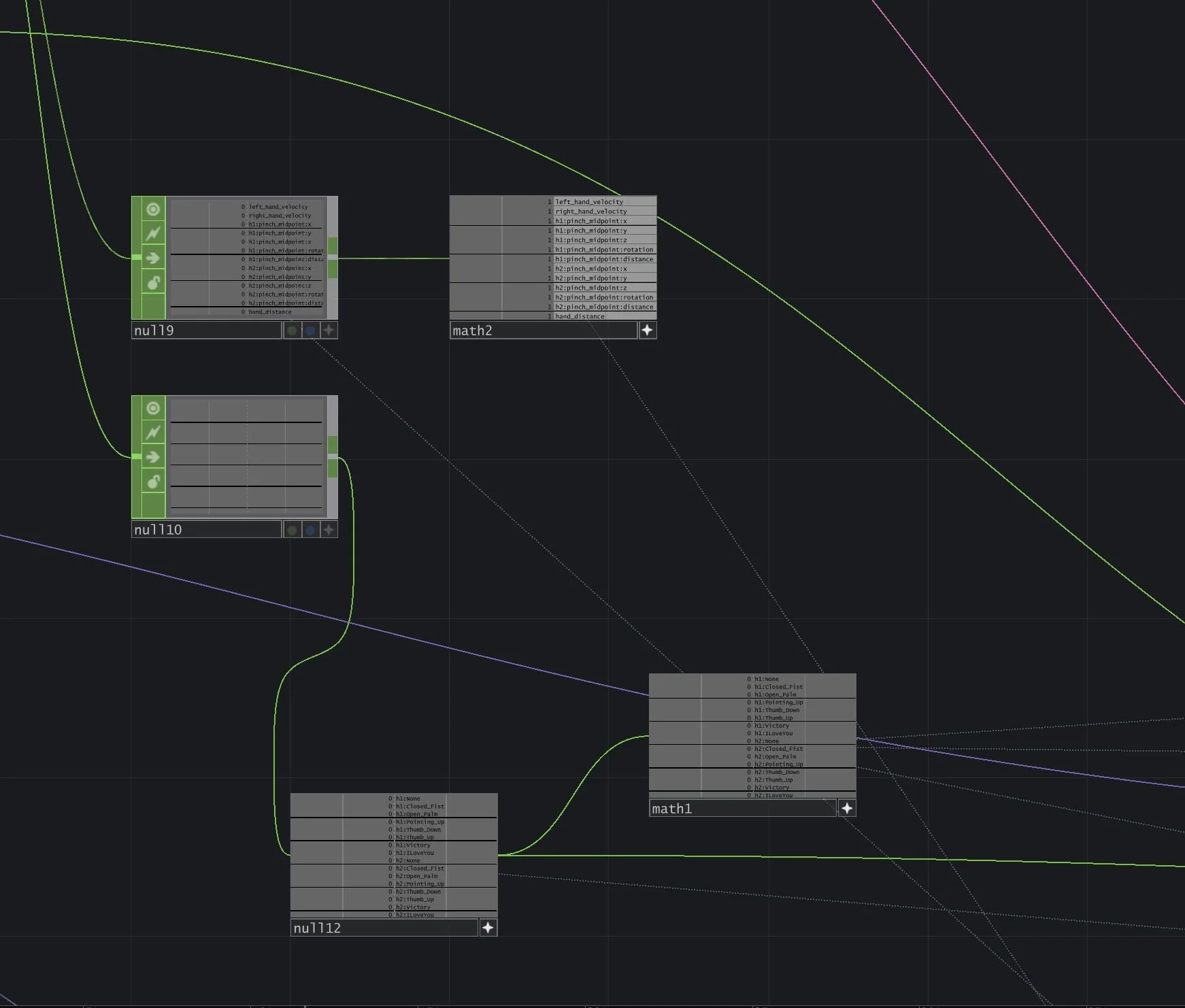Toggle the viewer flag on null10
The width and height of the screenshot is (1185, 1008).
click(x=153, y=407)
